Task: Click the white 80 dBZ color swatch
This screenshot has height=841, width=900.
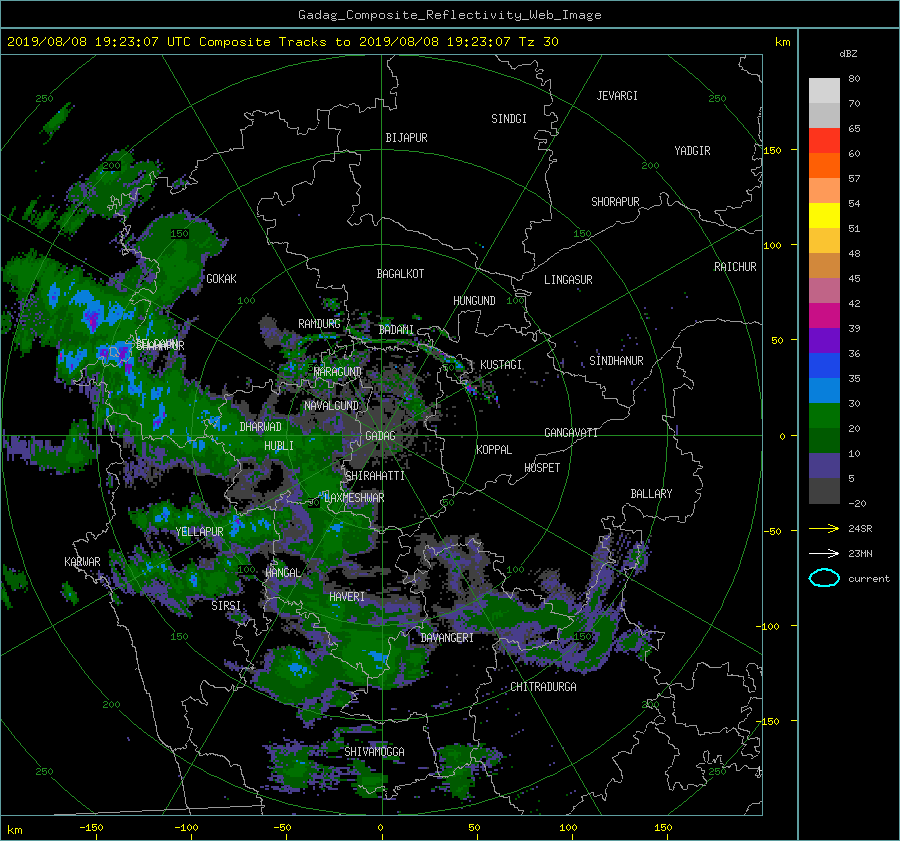Action: [824, 91]
